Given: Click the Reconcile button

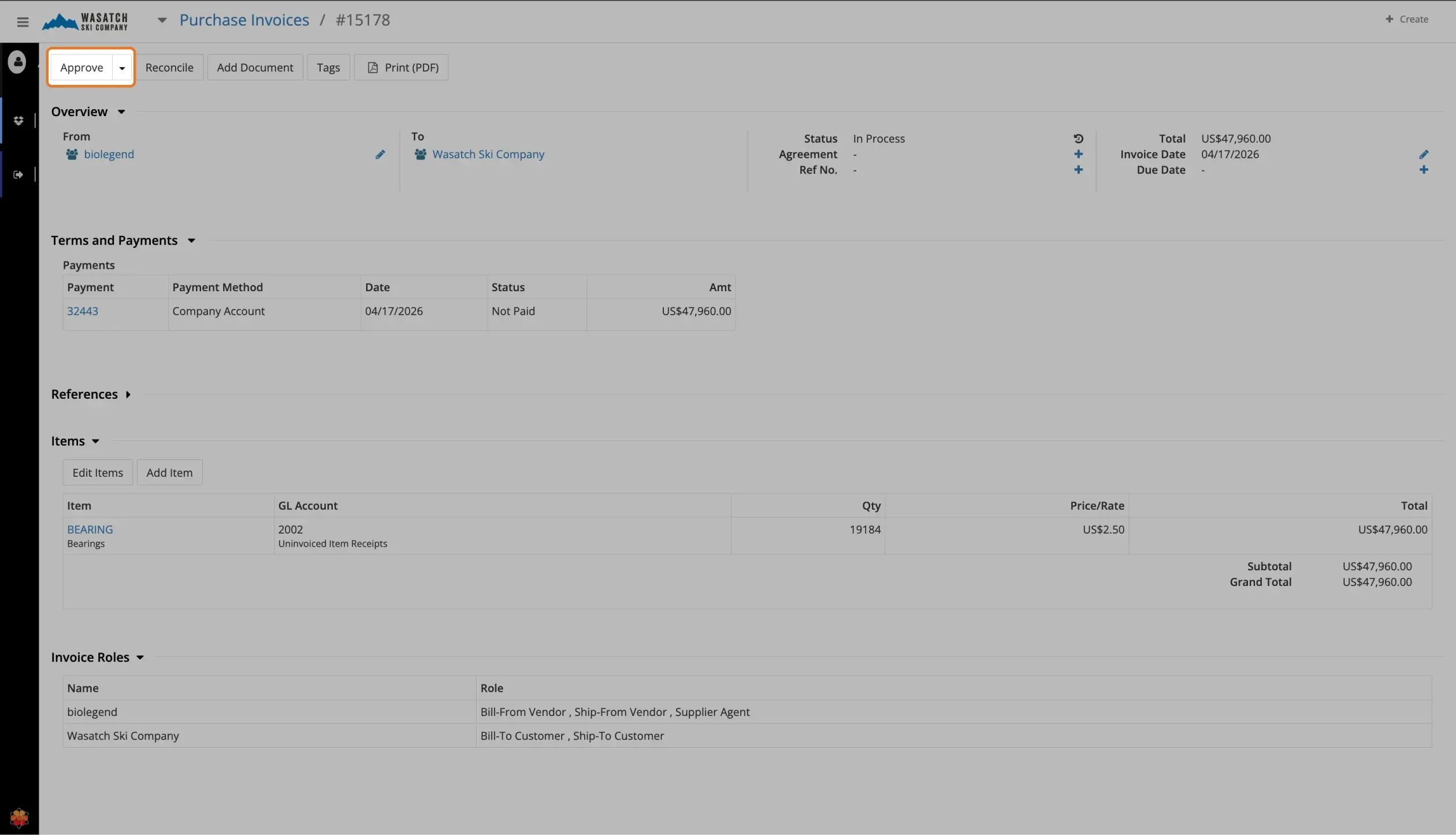Looking at the screenshot, I should [169, 68].
